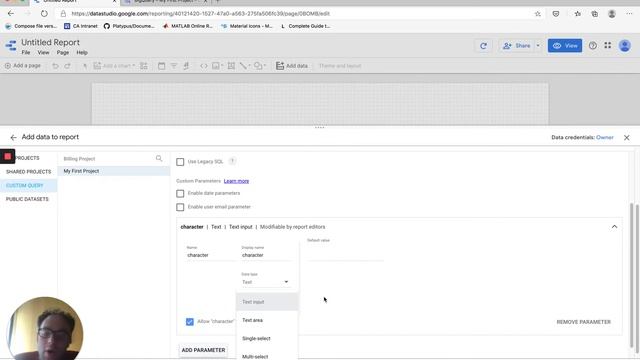
Task: Open the Data credentials Owner link
Action: pyautogui.click(x=604, y=138)
